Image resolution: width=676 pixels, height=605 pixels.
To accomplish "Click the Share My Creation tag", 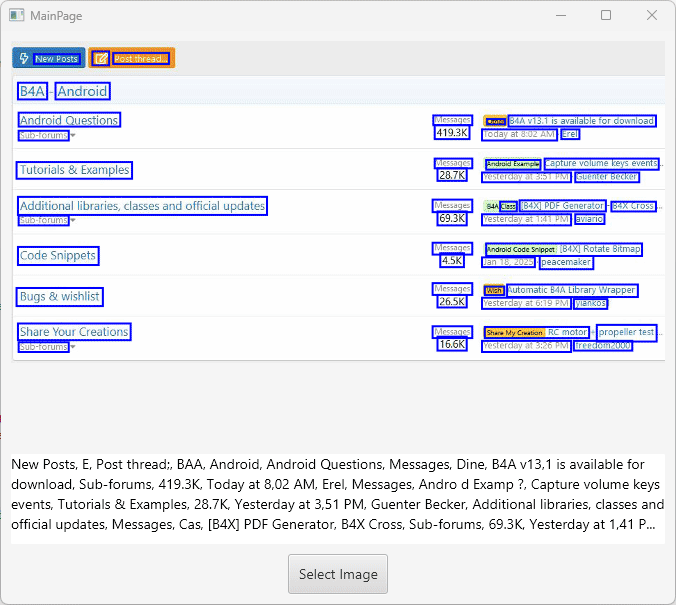I will point(515,332).
